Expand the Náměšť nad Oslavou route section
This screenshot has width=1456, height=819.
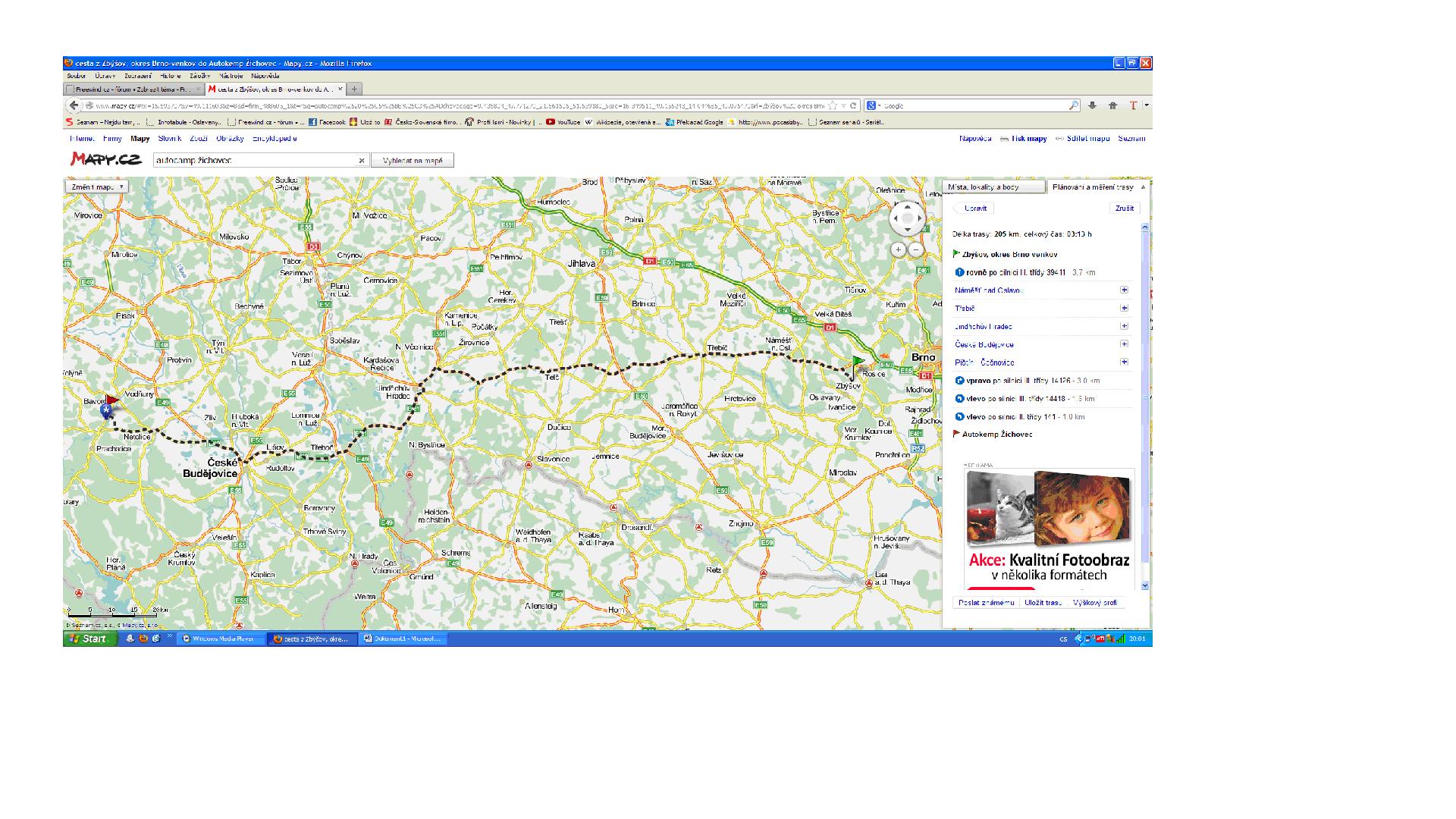tap(1124, 290)
